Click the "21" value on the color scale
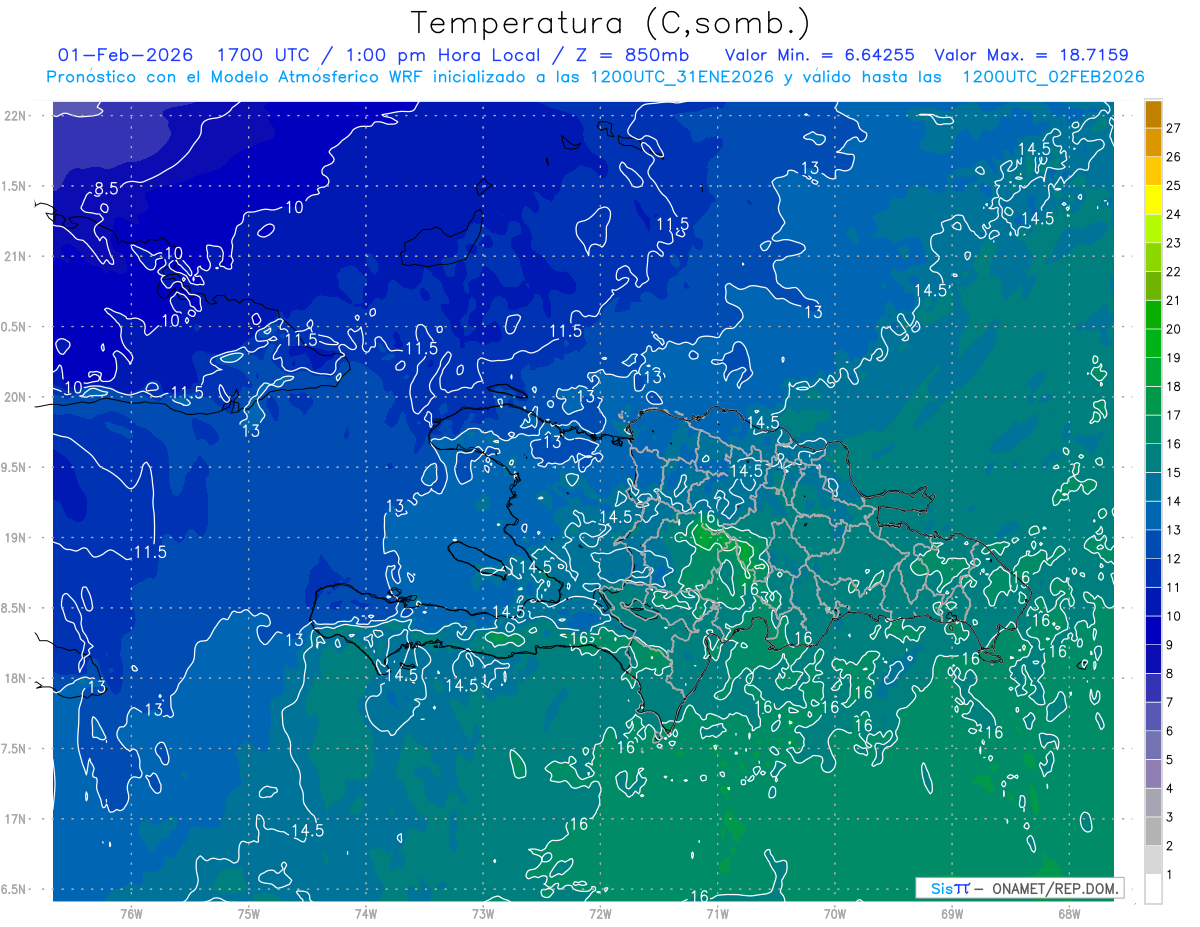The width and height of the screenshot is (1200, 927). click(x=1173, y=300)
